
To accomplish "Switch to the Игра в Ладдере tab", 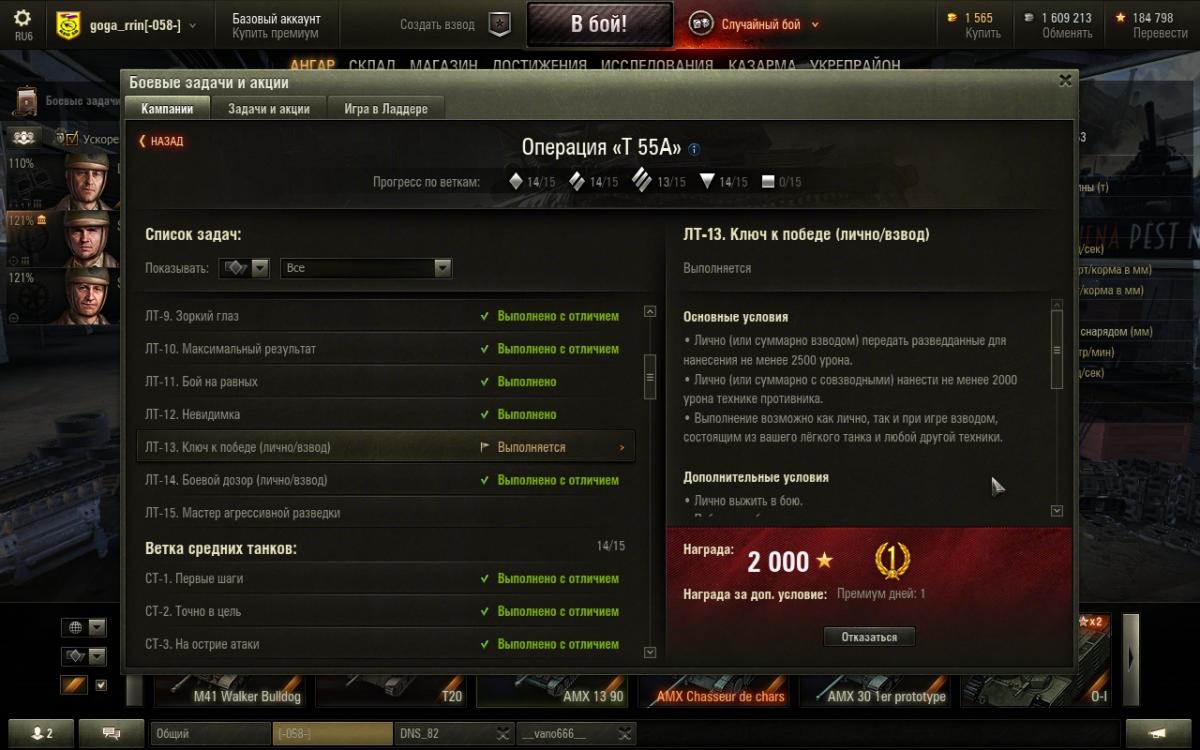I will (386, 109).
